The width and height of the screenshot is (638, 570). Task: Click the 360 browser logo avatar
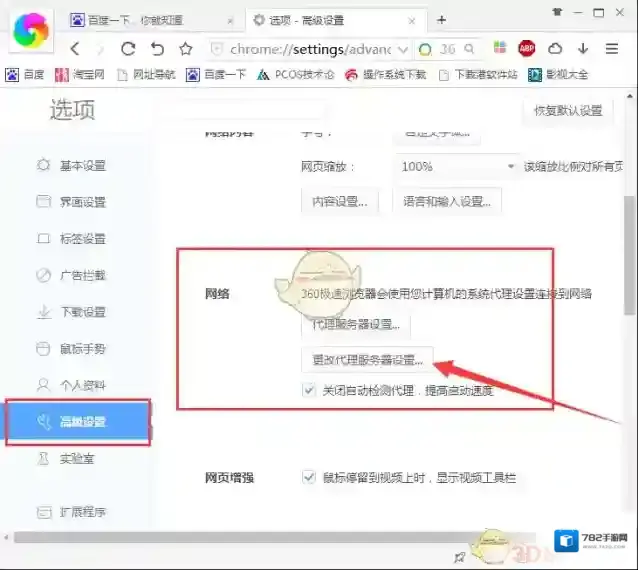(x=31, y=31)
